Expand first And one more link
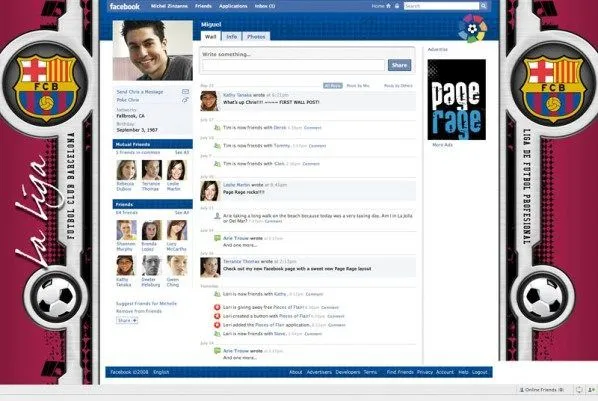Screen dimensions: 598x401 [240, 245]
